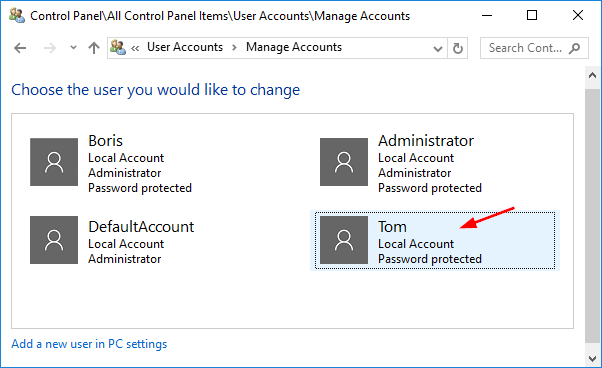Refresh the Manage Accounts page
Viewport: 602px width, 368px height.
(458, 48)
